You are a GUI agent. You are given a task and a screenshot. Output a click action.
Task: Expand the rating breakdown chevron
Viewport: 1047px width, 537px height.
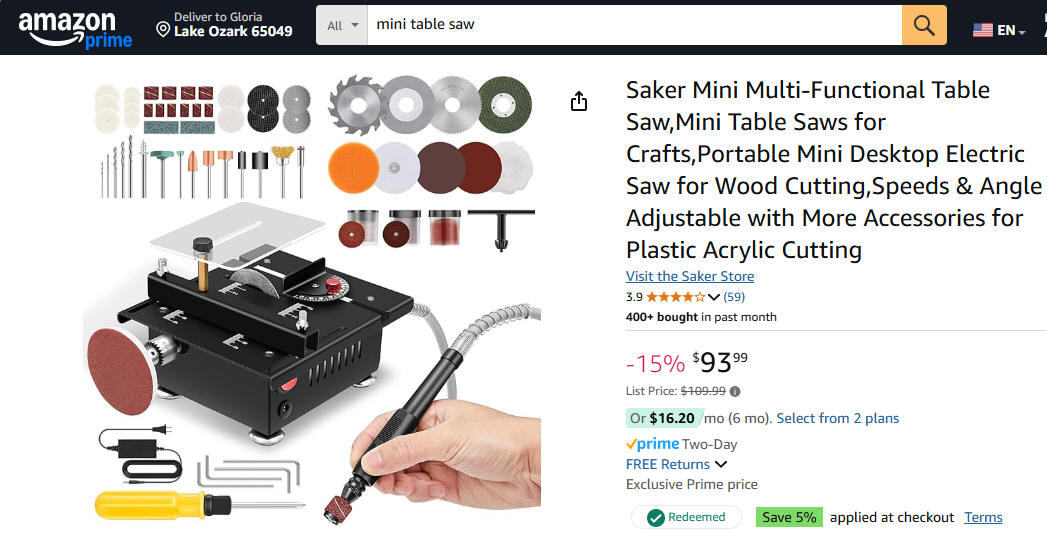[x=714, y=297]
